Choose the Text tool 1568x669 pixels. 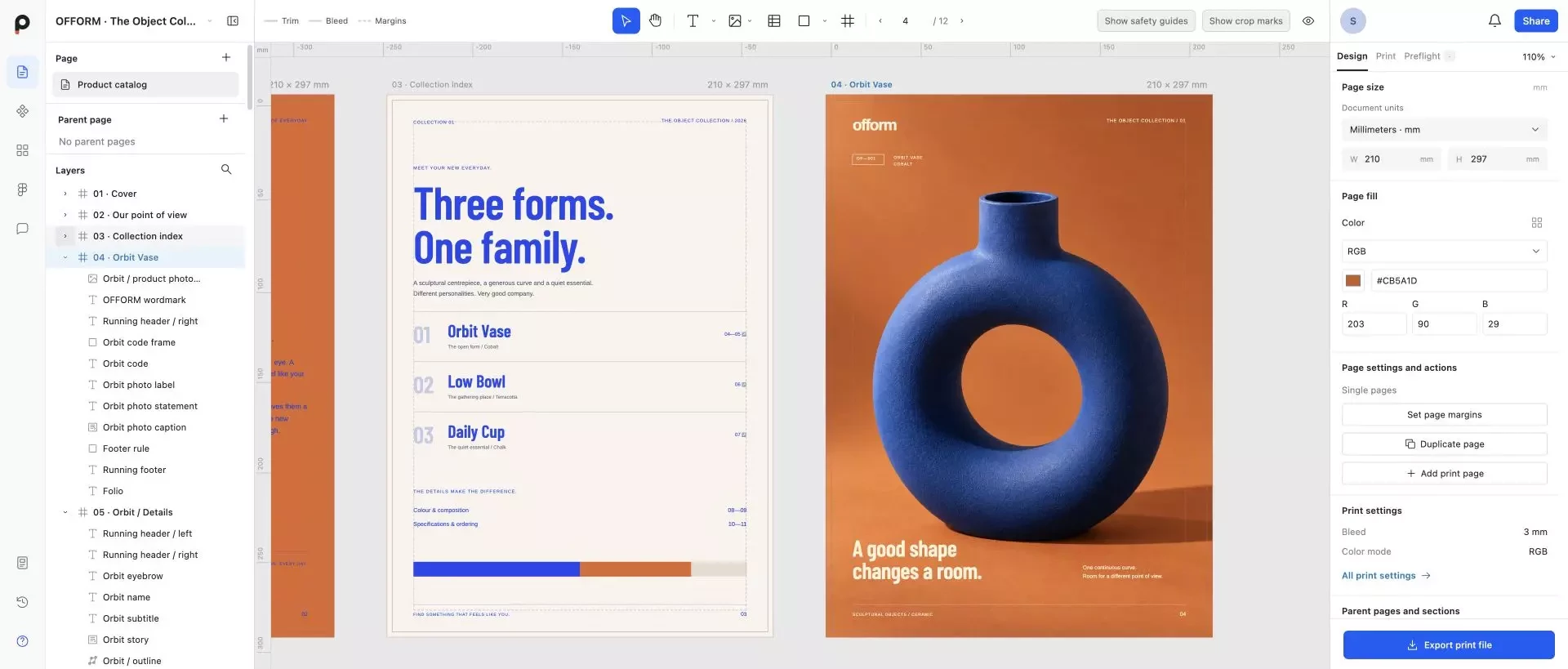tap(693, 21)
